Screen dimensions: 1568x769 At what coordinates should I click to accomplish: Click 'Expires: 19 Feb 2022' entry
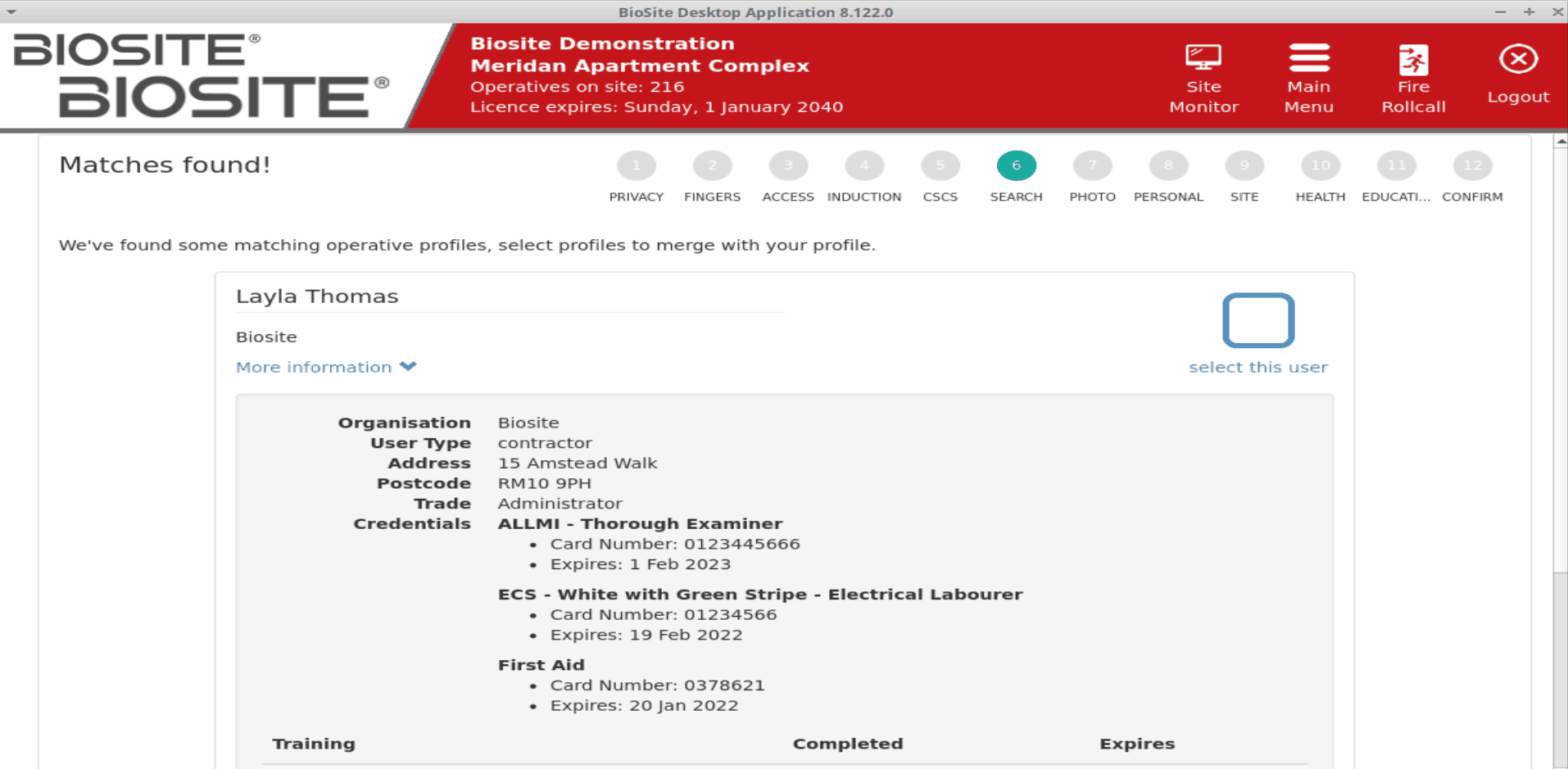click(646, 635)
